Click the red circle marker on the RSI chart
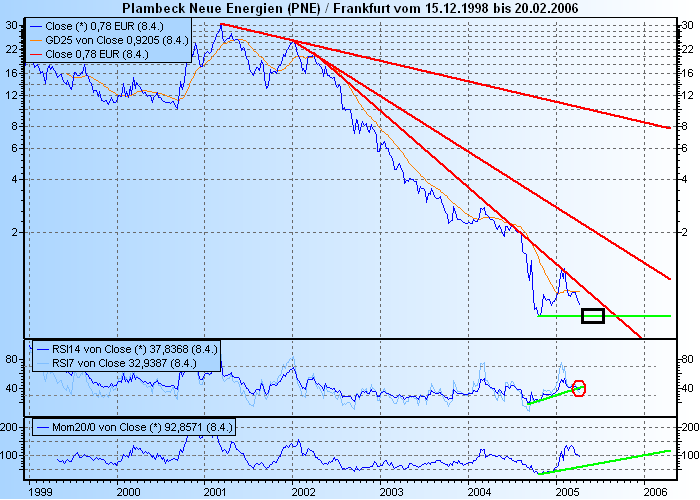The image size is (700, 500). coord(579,388)
